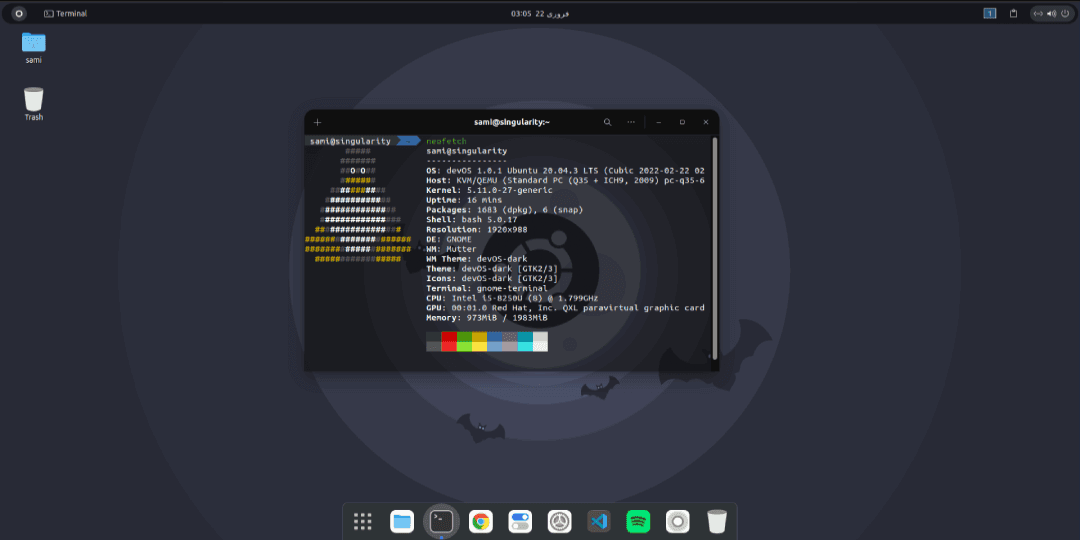
Task: Launch Files from the dock
Action: 402,521
